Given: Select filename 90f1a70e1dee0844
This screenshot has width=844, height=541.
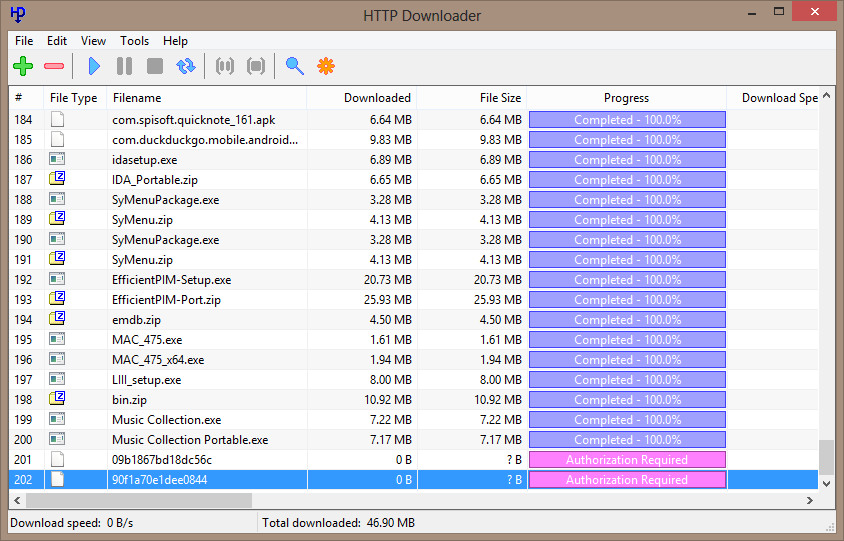Looking at the screenshot, I should click(x=159, y=480).
